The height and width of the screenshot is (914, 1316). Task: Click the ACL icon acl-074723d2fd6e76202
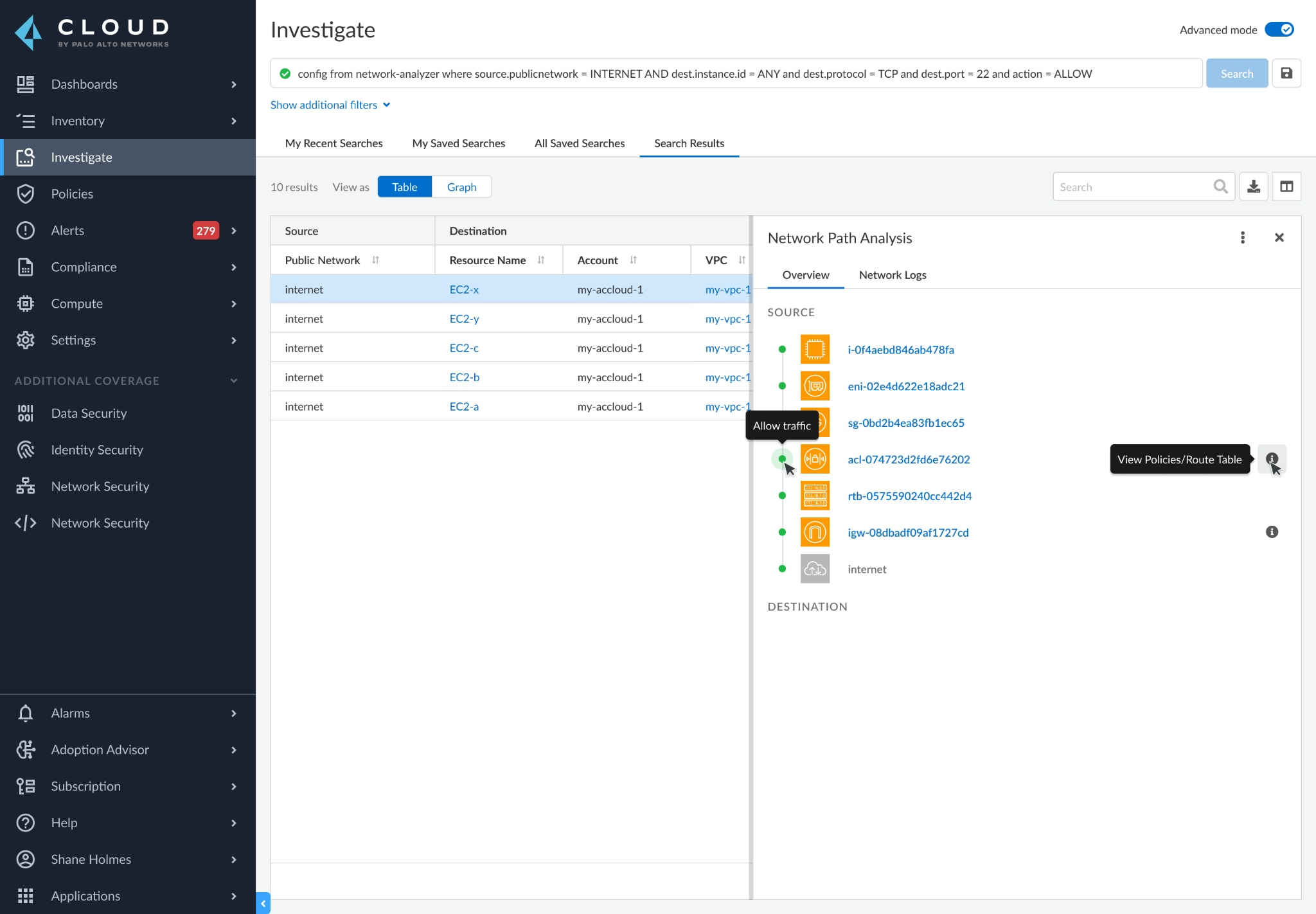(815, 459)
